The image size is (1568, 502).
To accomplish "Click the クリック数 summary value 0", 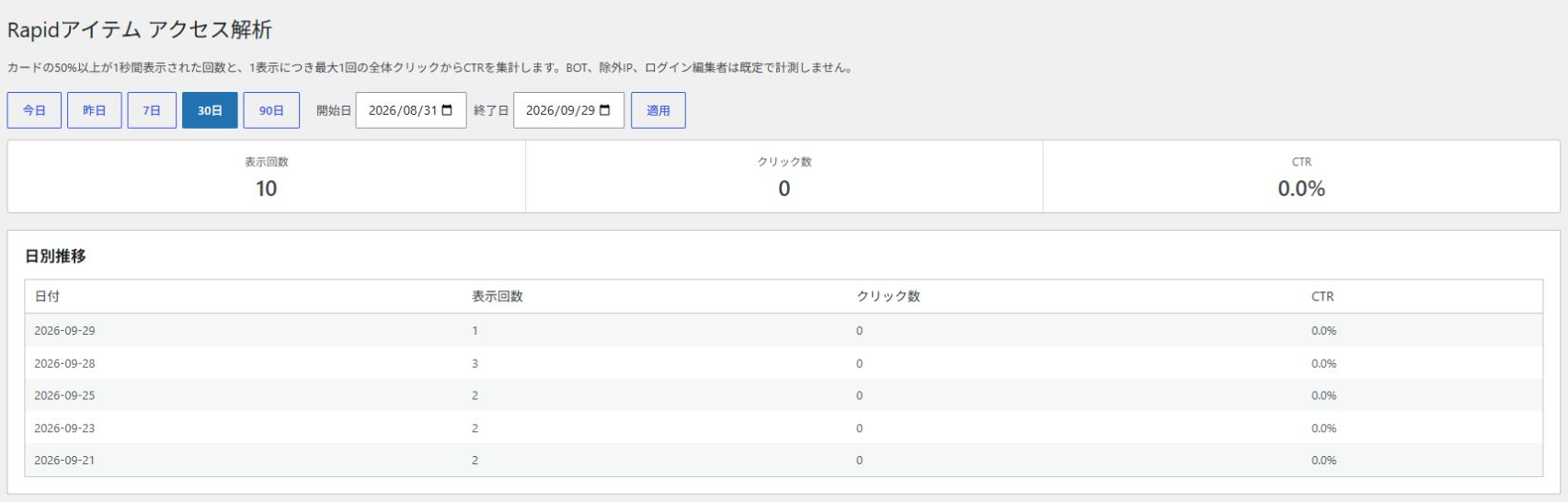I will [784, 188].
